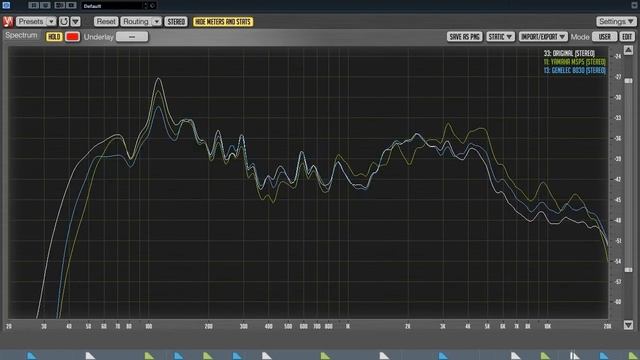This screenshot has height=360, width=640.
Task: Click the Reset button
Action: (x=106, y=21)
